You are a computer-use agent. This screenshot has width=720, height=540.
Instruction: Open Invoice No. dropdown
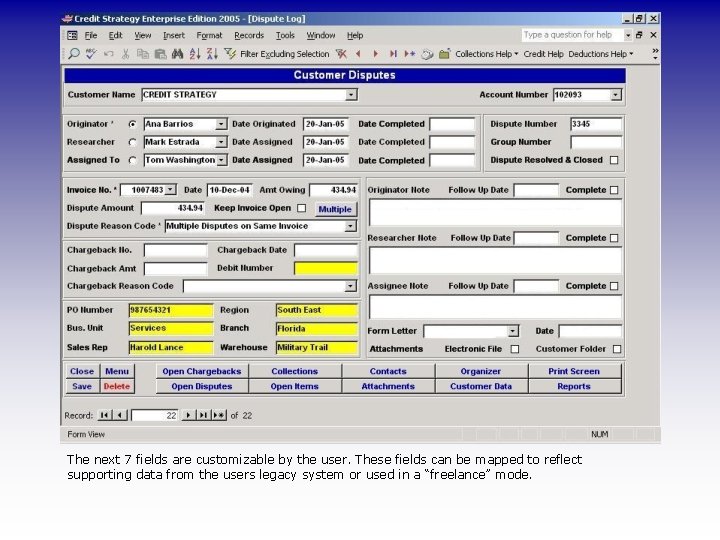[x=170, y=190]
